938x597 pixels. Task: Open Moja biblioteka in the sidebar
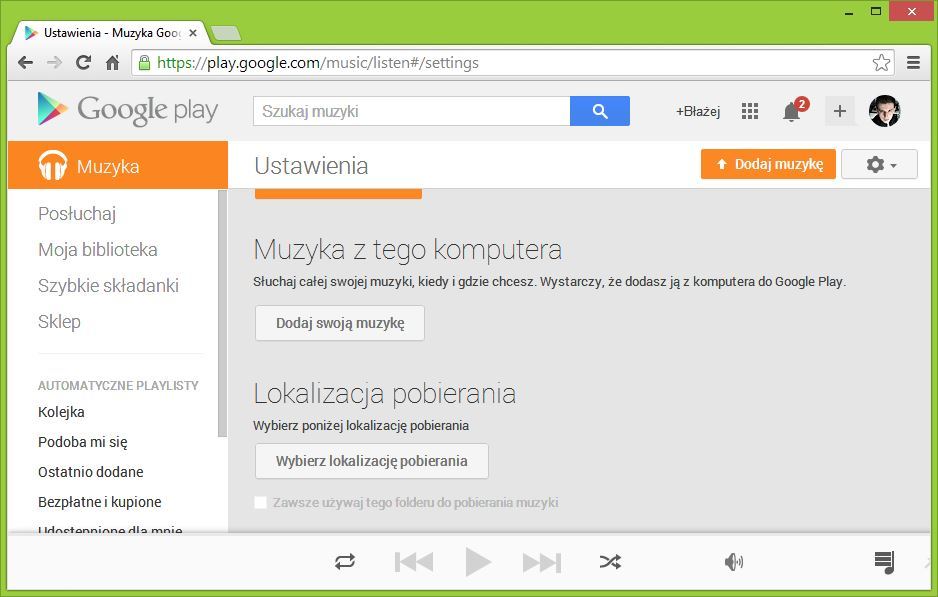click(x=98, y=249)
